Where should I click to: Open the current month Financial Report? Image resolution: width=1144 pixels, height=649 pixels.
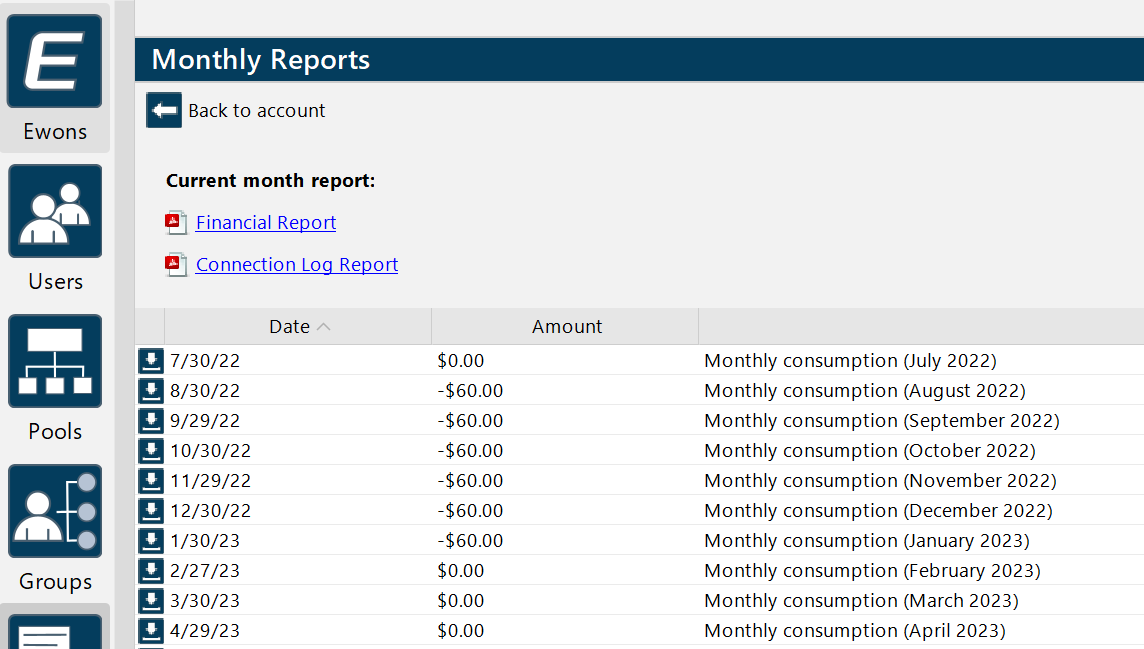click(x=266, y=223)
